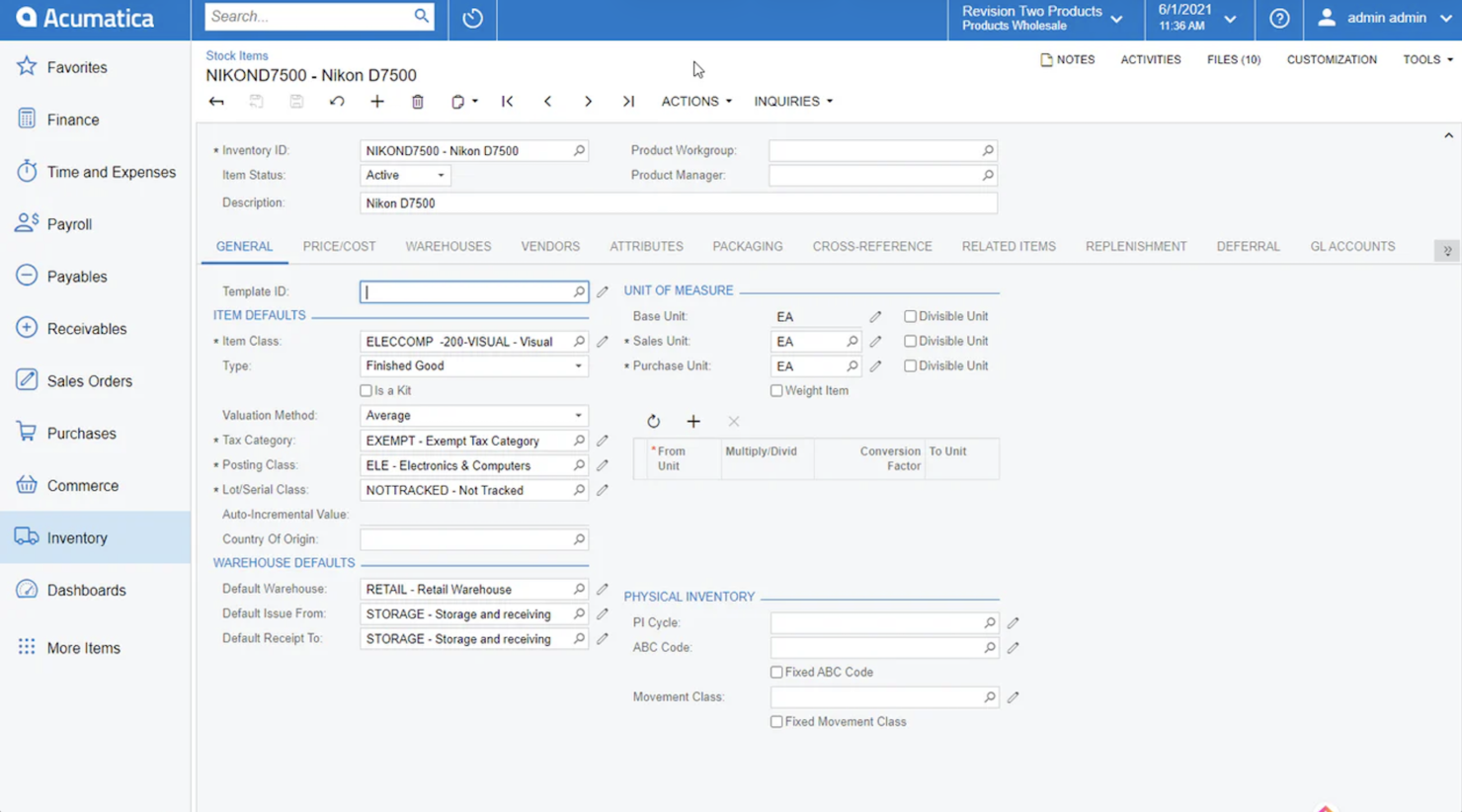1462x812 pixels.
Task: Open the Item Status dropdown
Action: click(x=443, y=175)
